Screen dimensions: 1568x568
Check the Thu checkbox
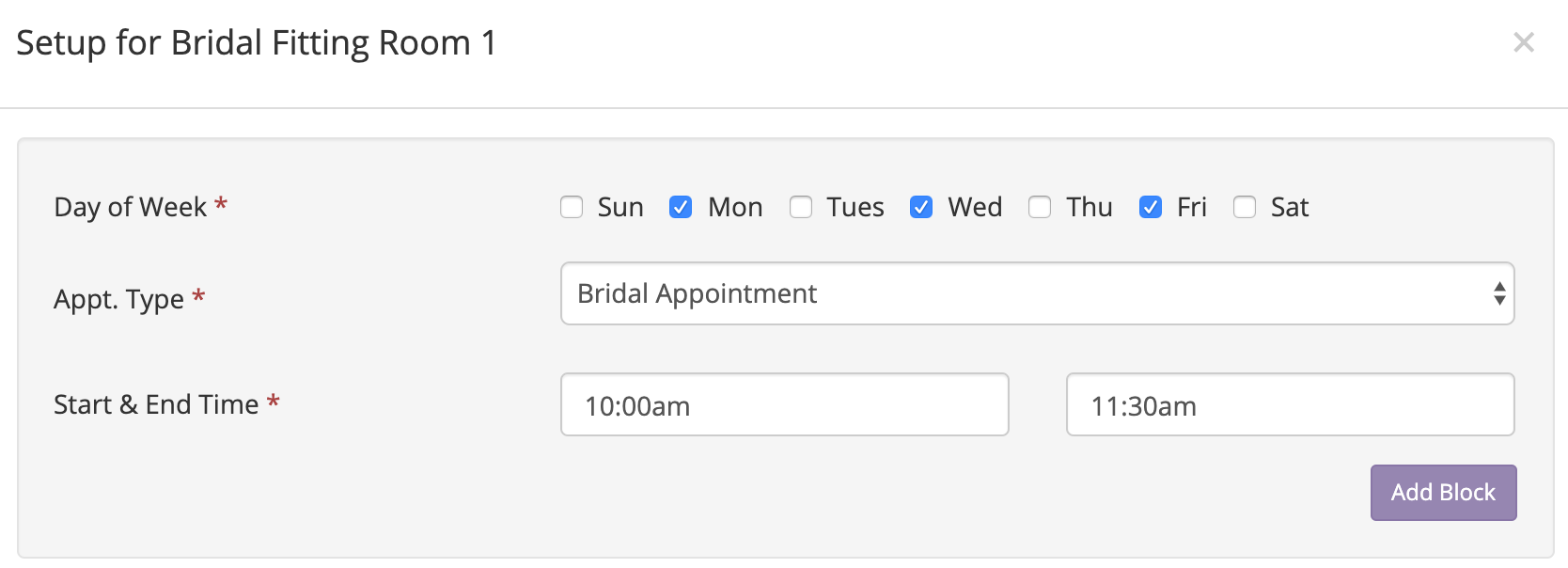tap(1040, 207)
